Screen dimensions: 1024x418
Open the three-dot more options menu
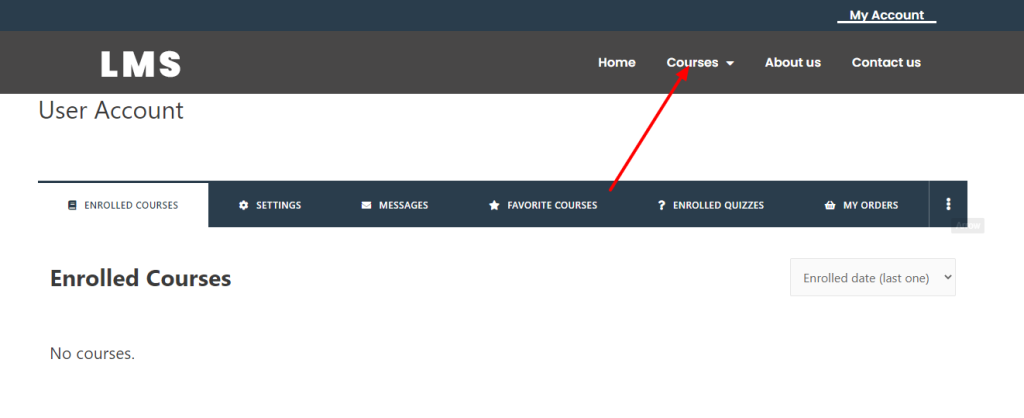coord(948,204)
